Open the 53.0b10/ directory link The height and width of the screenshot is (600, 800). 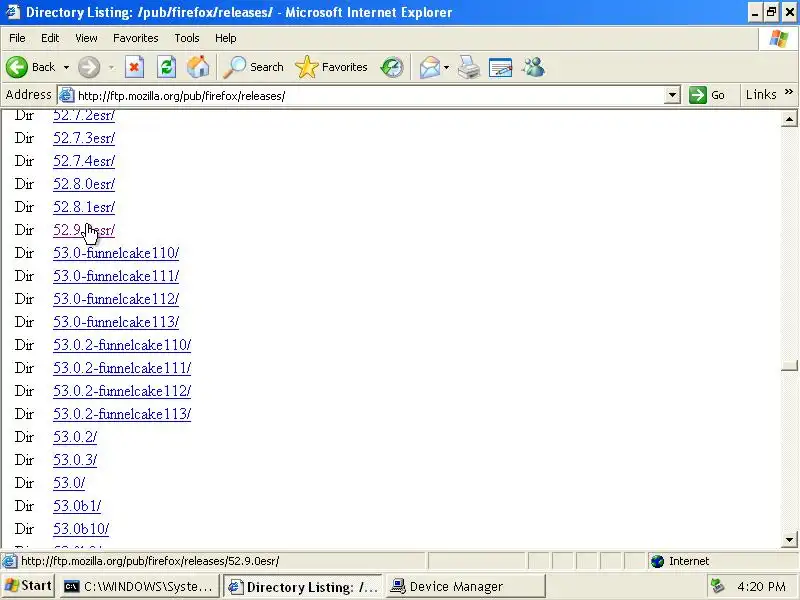[81, 529]
